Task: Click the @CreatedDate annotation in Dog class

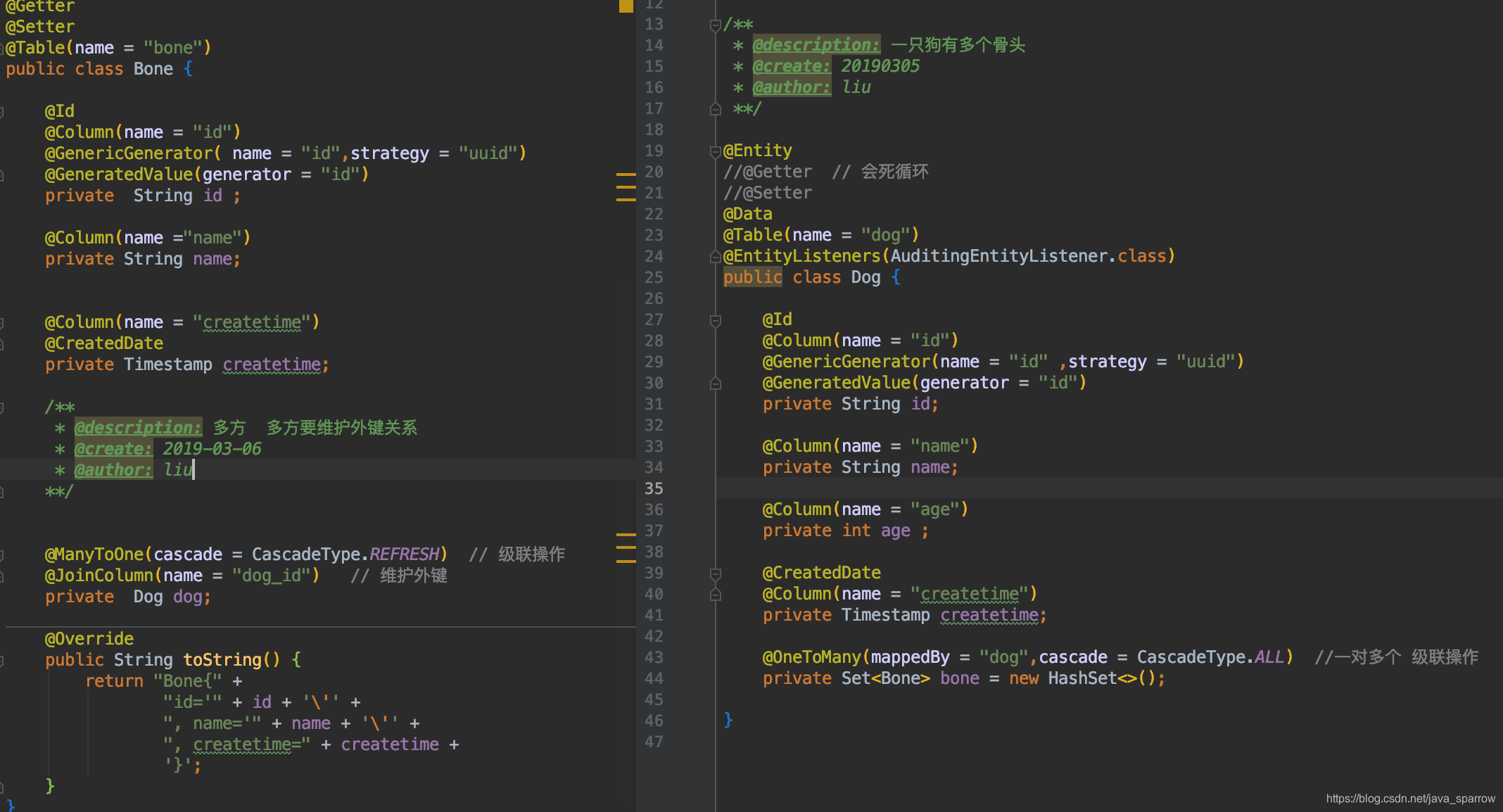Action: [822, 573]
